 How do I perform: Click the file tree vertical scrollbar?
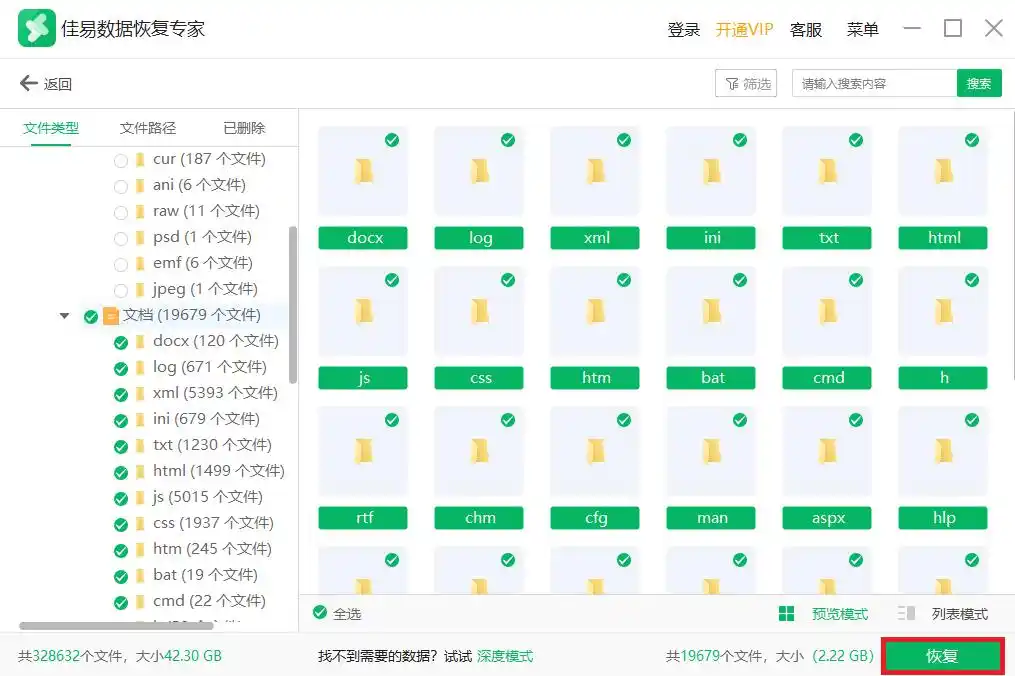pyautogui.click(x=292, y=304)
